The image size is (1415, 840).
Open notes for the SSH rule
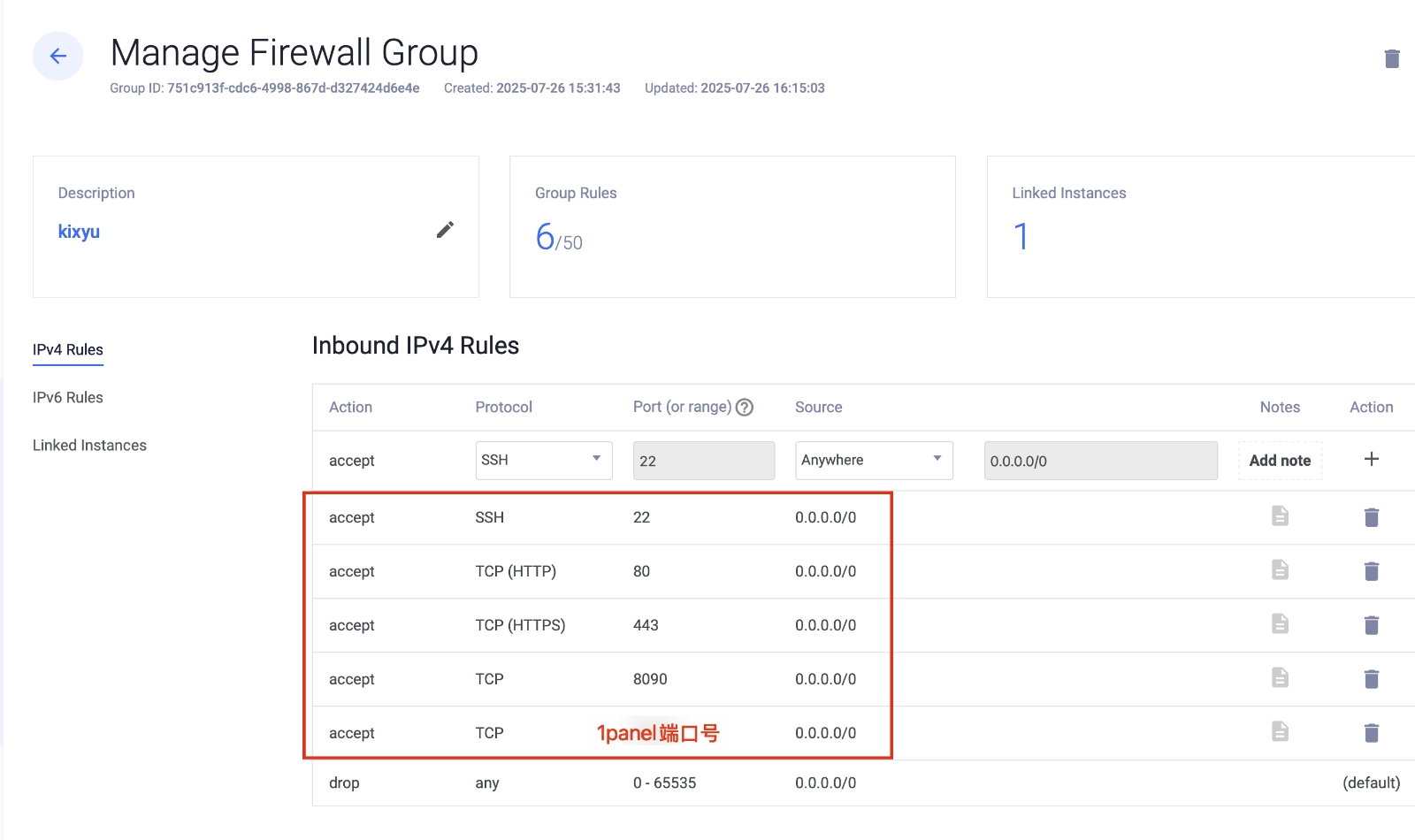(1280, 515)
